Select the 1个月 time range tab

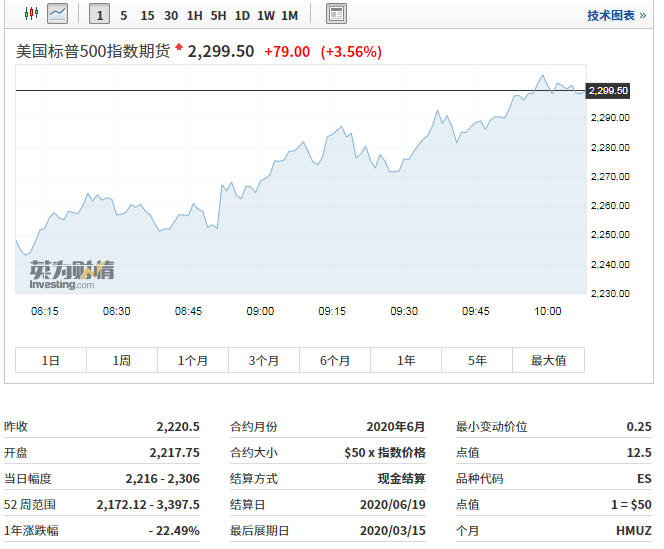(x=193, y=360)
